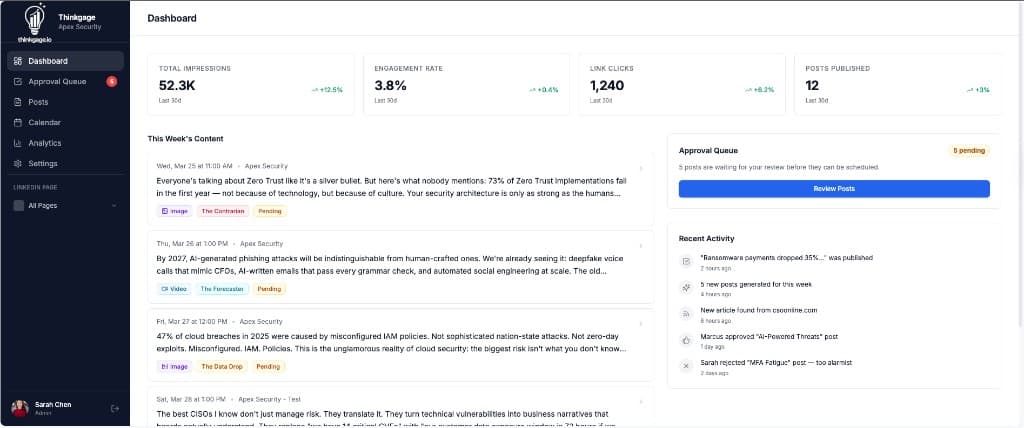Click the Posts document icon in sidebar
Screen dimensions: 1024x428
(18, 102)
